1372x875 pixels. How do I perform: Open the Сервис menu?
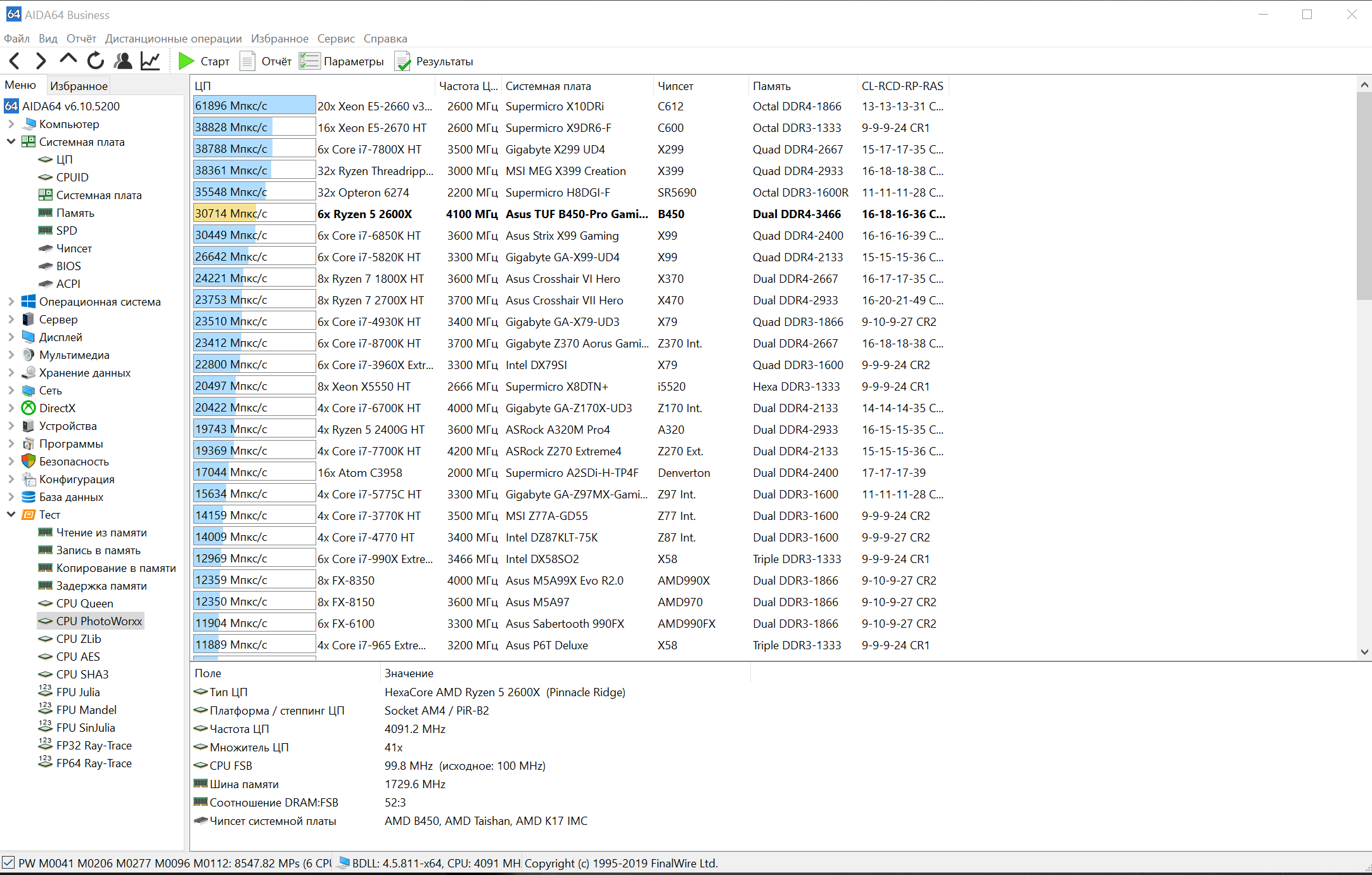coord(336,39)
